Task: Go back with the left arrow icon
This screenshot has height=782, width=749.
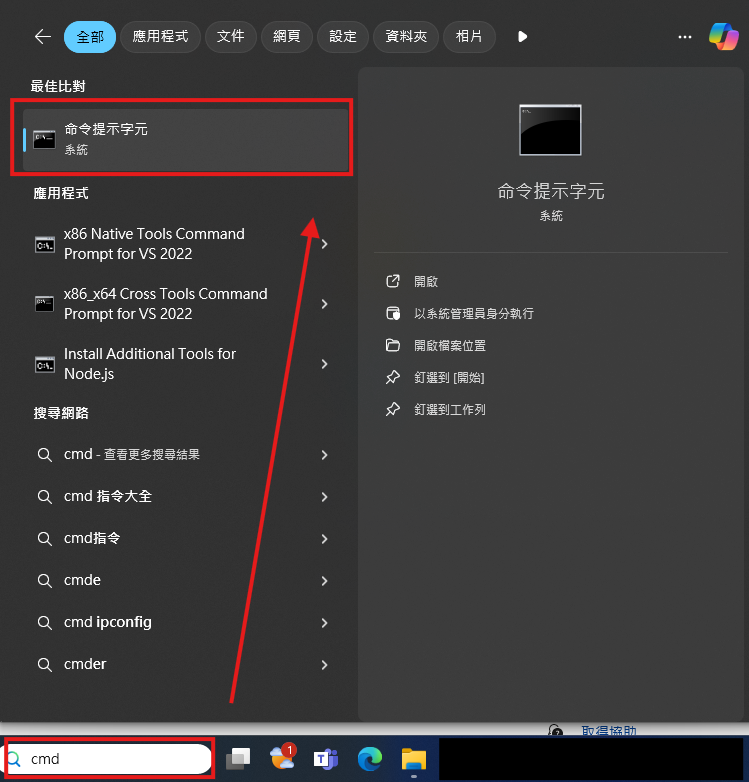Action: pos(43,36)
